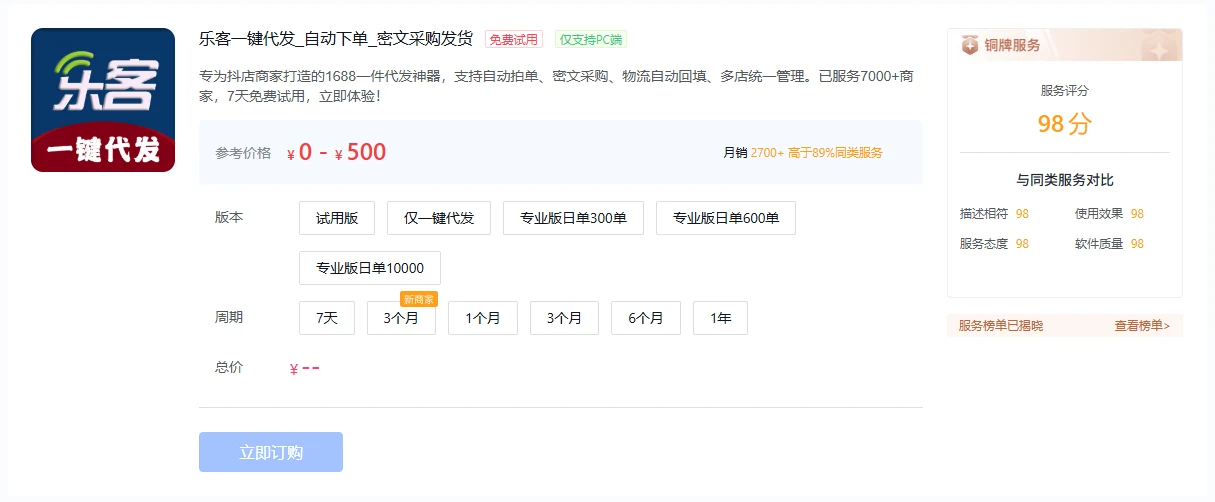
Task: Select the 仅一键代发 version option
Action: point(439,218)
